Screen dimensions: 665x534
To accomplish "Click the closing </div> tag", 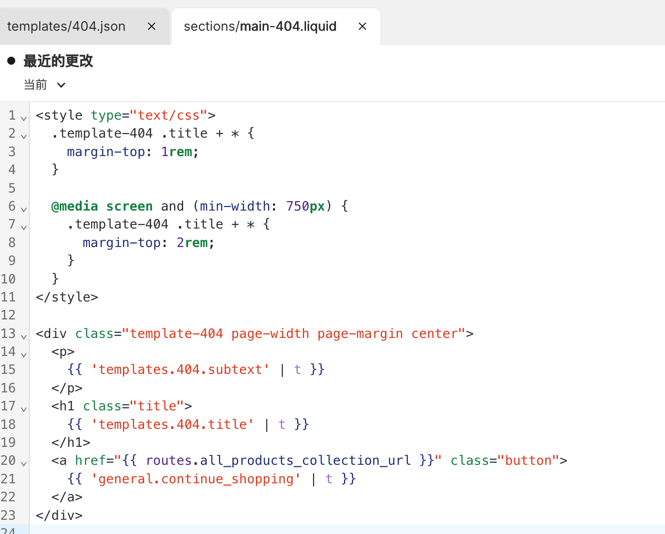I will coord(59,515).
